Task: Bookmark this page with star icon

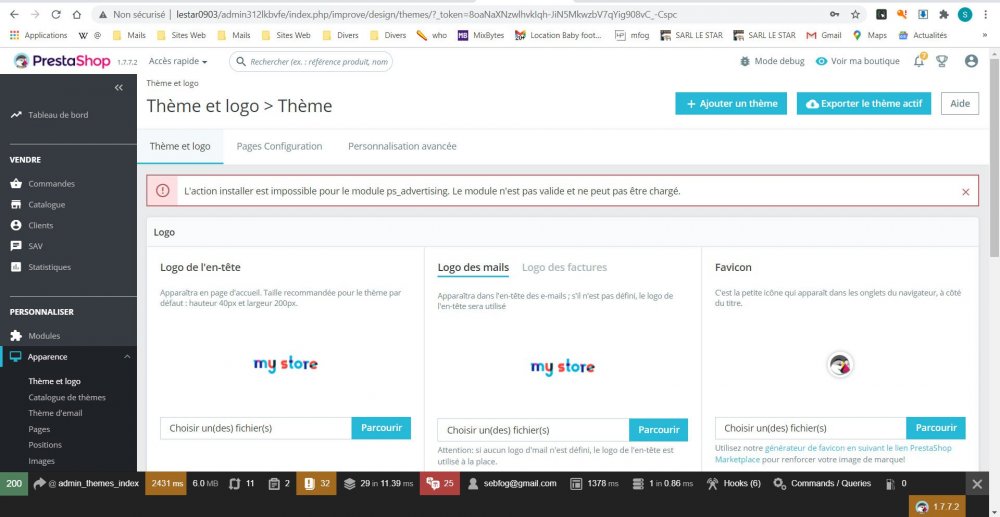Action: (855, 14)
